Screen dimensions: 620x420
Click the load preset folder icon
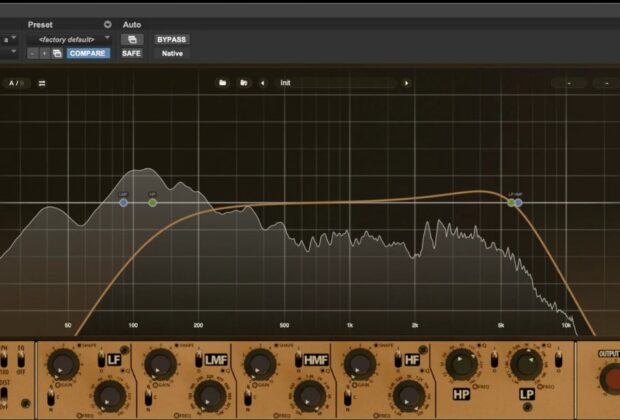point(223,83)
